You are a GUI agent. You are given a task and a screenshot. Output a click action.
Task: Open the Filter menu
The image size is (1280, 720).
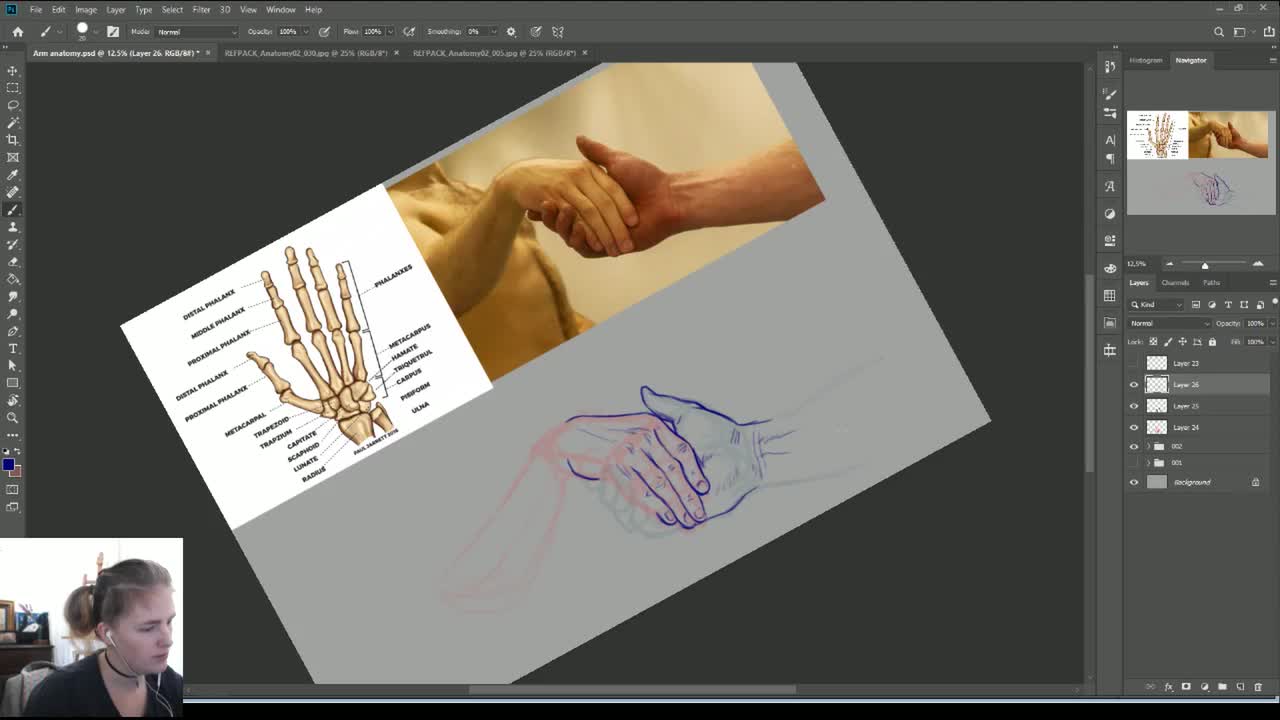[201, 9]
